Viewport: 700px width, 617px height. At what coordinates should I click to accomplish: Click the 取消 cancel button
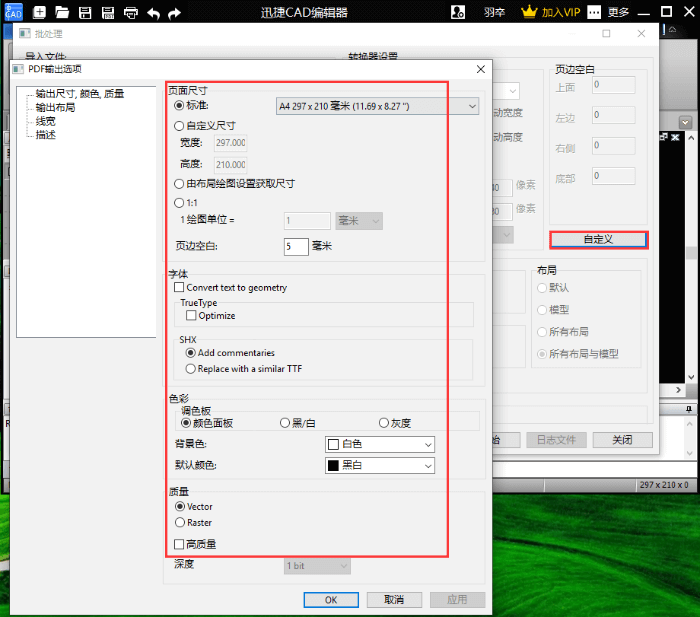pos(394,600)
